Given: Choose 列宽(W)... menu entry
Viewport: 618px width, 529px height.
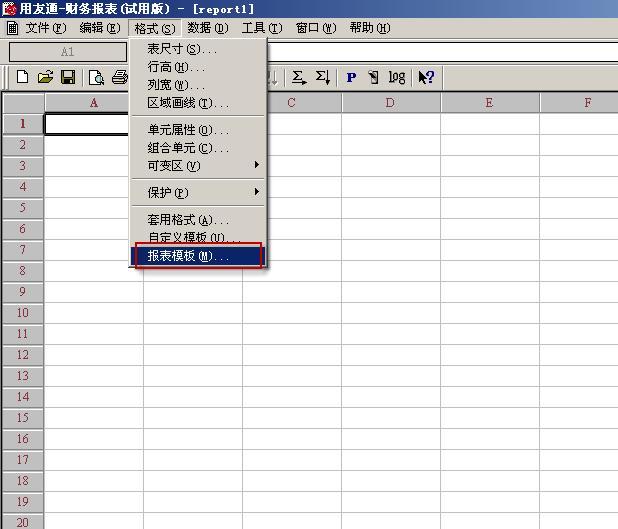Looking at the screenshot, I should click(x=198, y=85).
